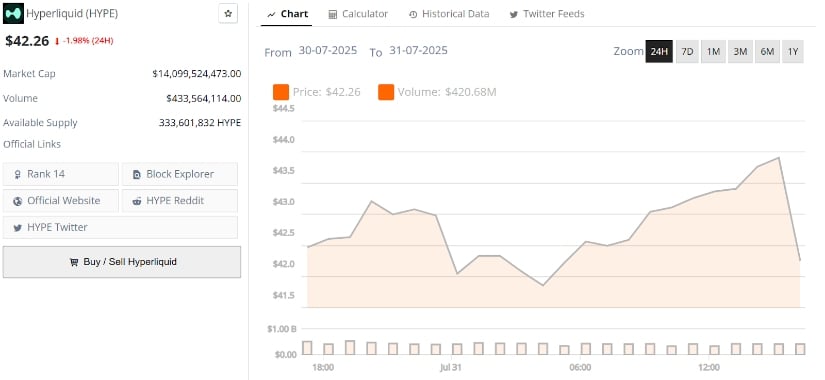Image resolution: width=825 pixels, height=380 pixels.
Task: Click the favorite star icon
Action: point(228,14)
